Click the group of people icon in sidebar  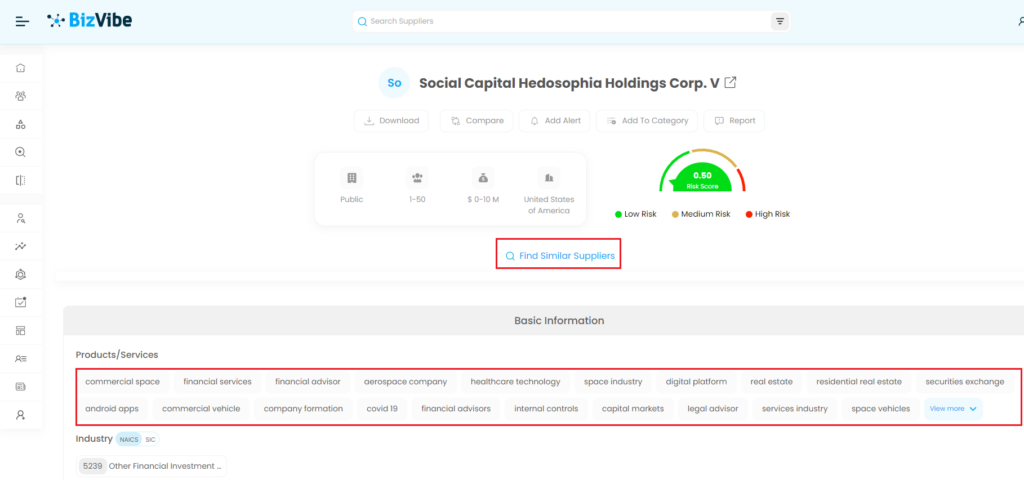pyautogui.click(x=21, y=97)
